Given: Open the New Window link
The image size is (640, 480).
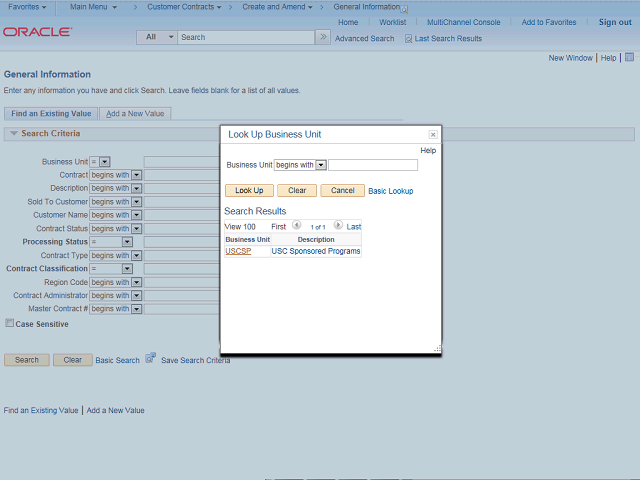Looking at the screenshot, I should [570, 58].
